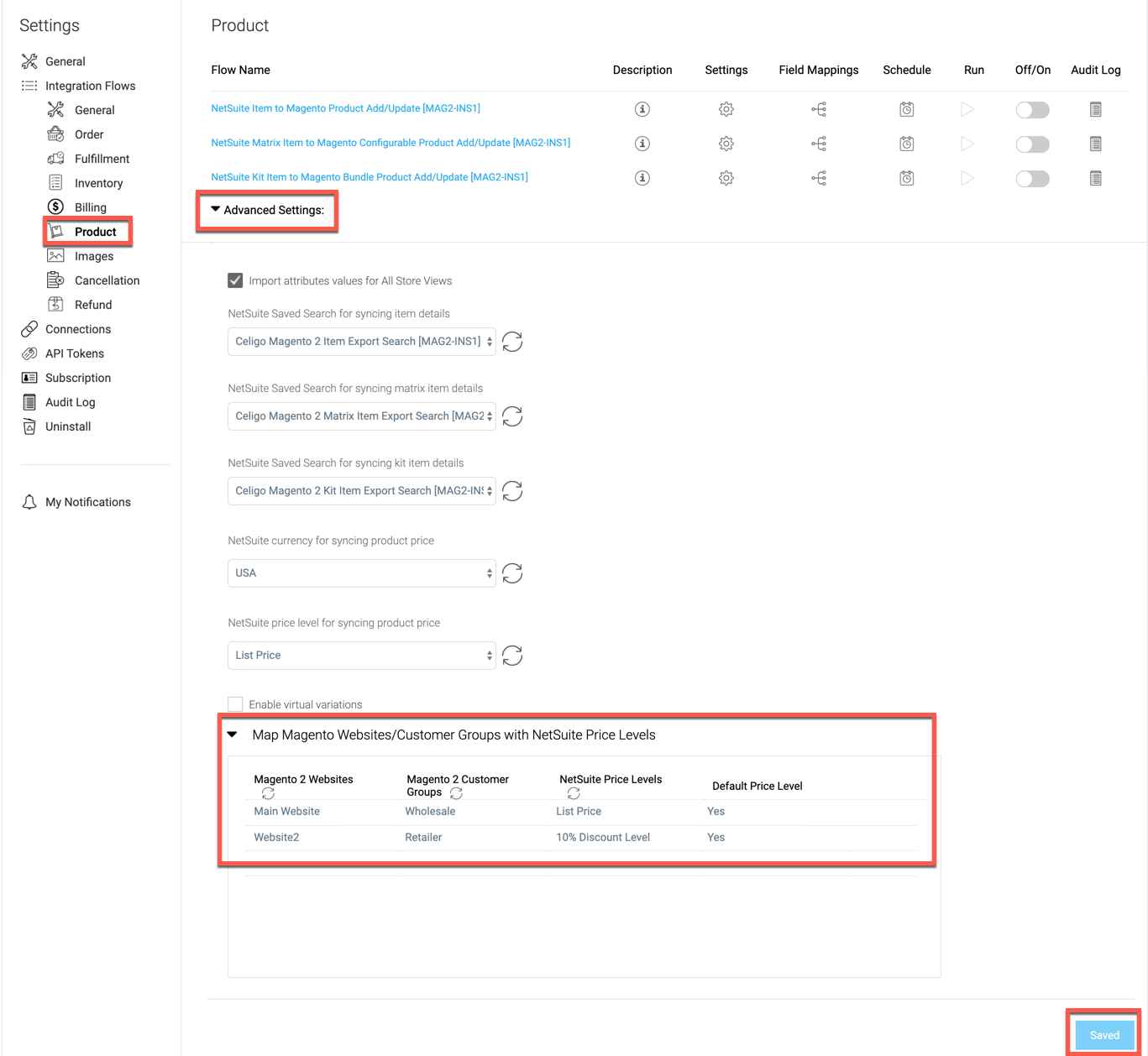Image resolution: width=1148 pixels, height=1056 pixels.
Task: Open the matrix item saved search dropdown
Action: (362, 416)
